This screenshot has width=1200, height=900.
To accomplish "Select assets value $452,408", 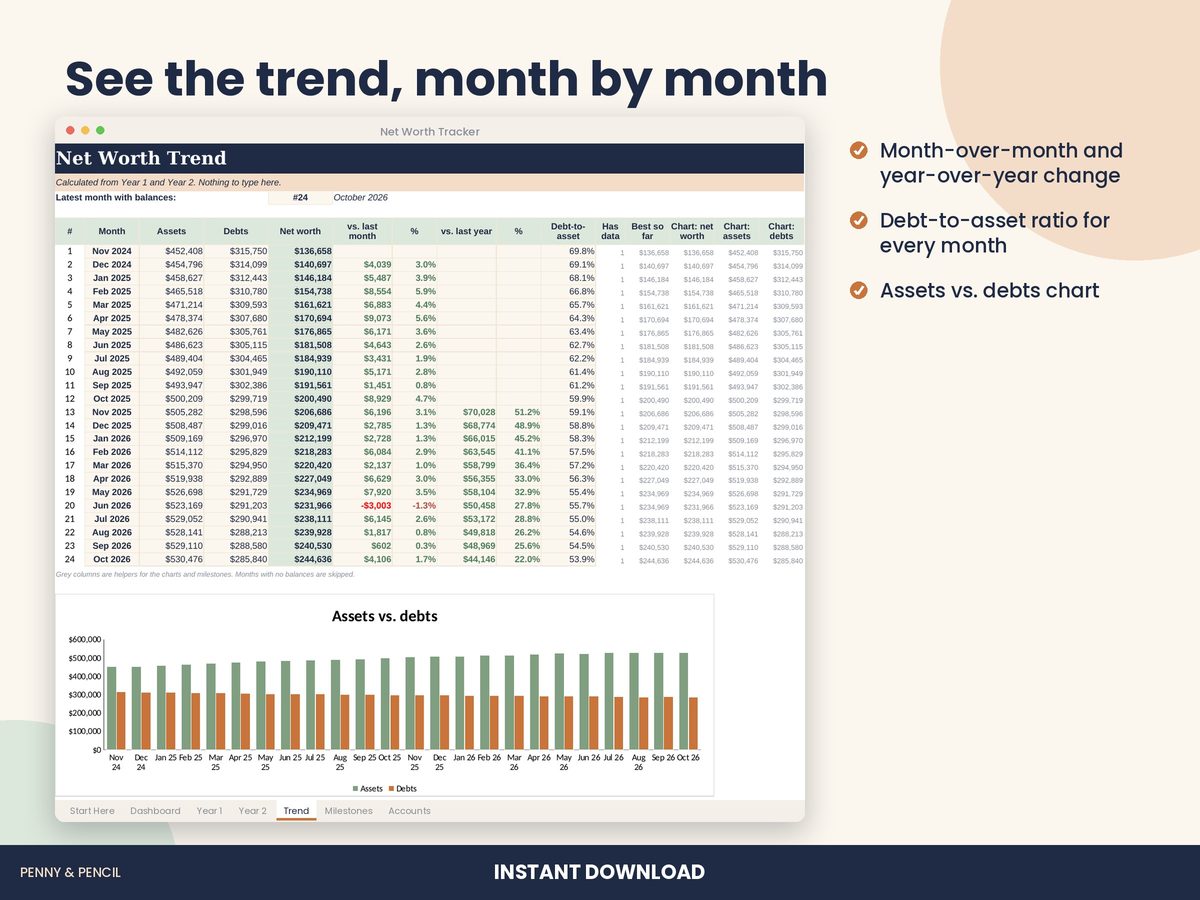I will pos(171,251).
